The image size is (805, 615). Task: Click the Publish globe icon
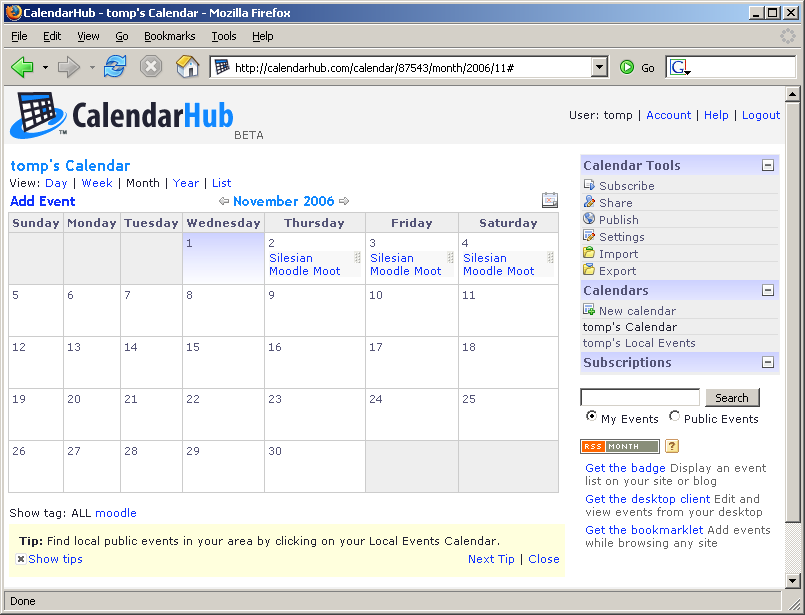pos(589,219)
